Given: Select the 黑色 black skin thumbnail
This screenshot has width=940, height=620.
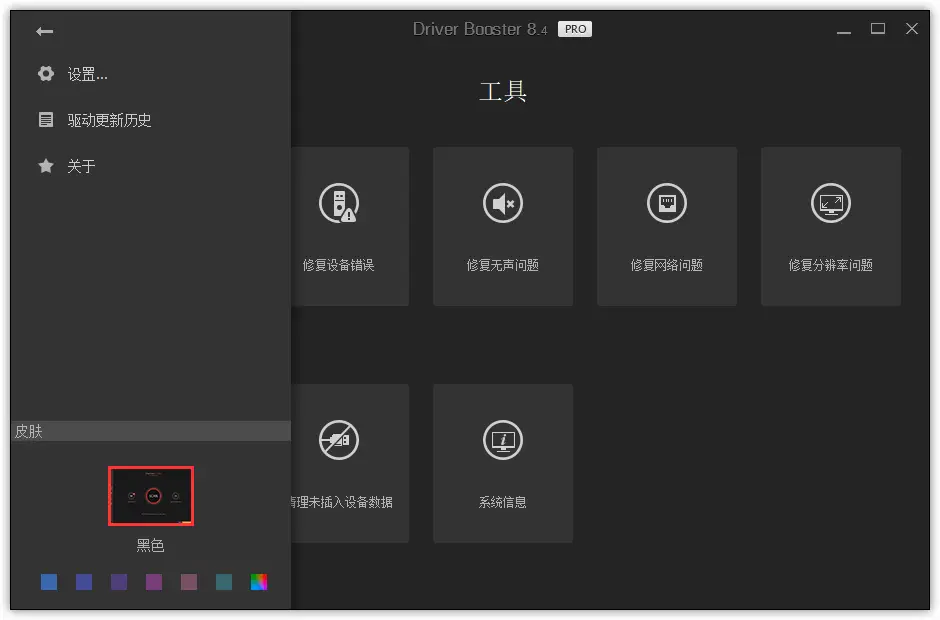Looking at the screenshot, I should coord(151,495).
